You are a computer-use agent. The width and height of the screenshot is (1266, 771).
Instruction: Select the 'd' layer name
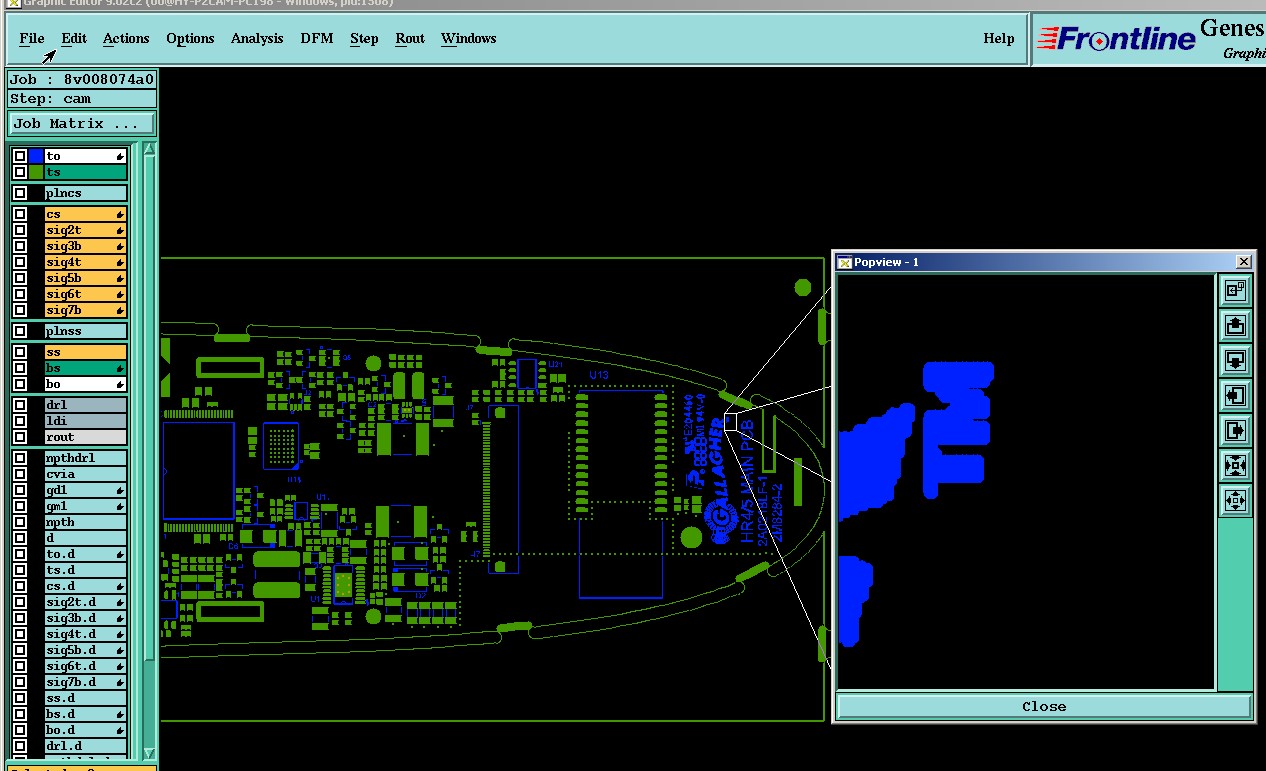pos(85,538)
